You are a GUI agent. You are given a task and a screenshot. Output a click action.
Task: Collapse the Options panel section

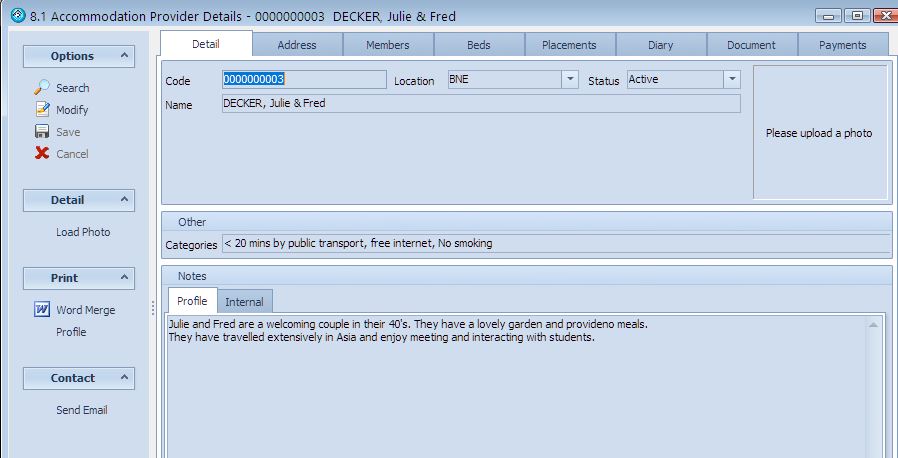coord(124,56)
